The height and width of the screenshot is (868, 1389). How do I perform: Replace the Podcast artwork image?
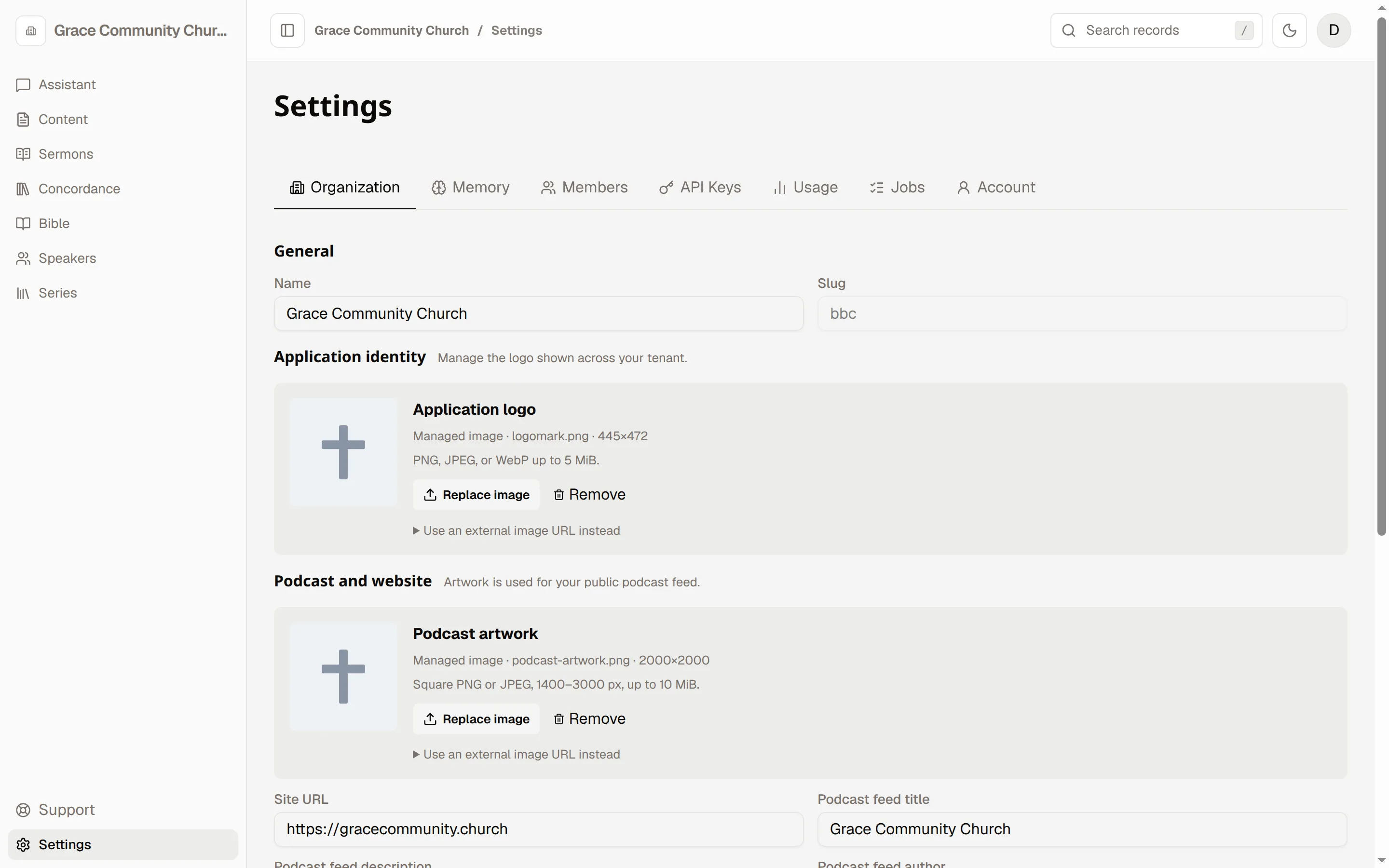[476, 719]
